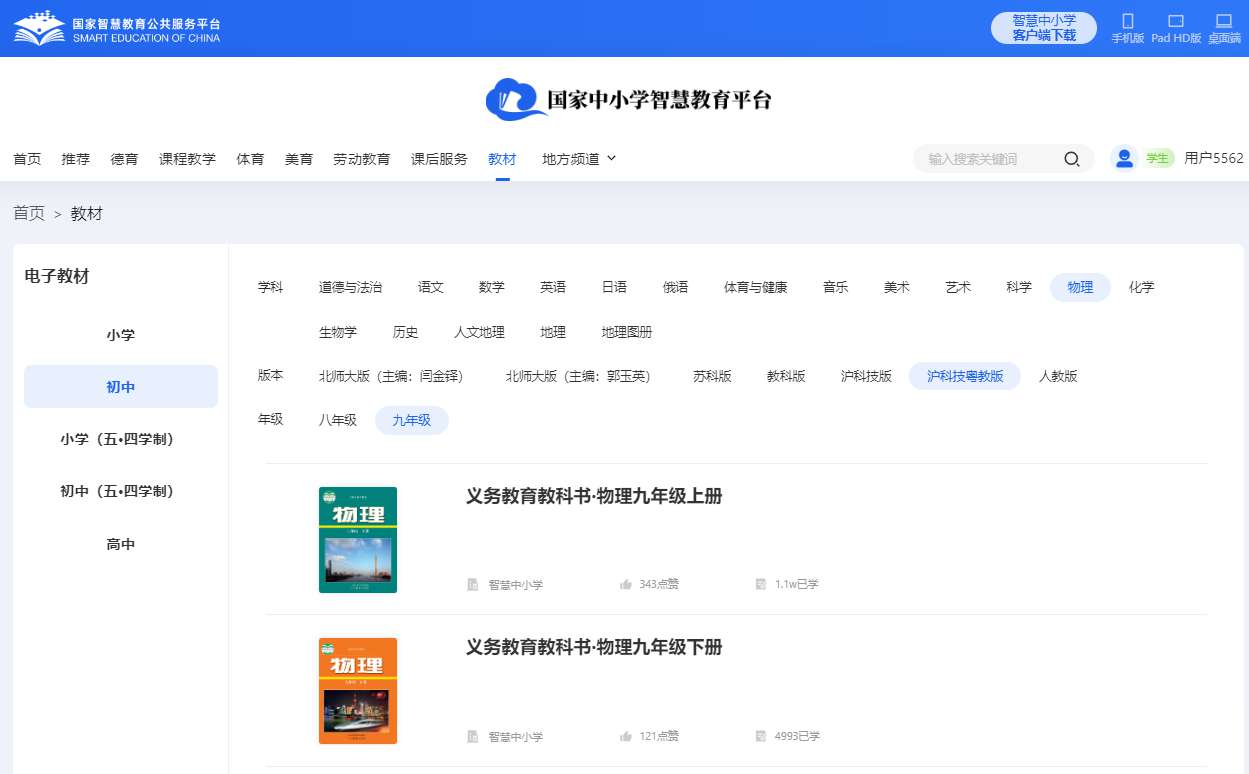Click the 学生 role badge
This screenshot has height=774, width=1249.
tap(1158, 158)
